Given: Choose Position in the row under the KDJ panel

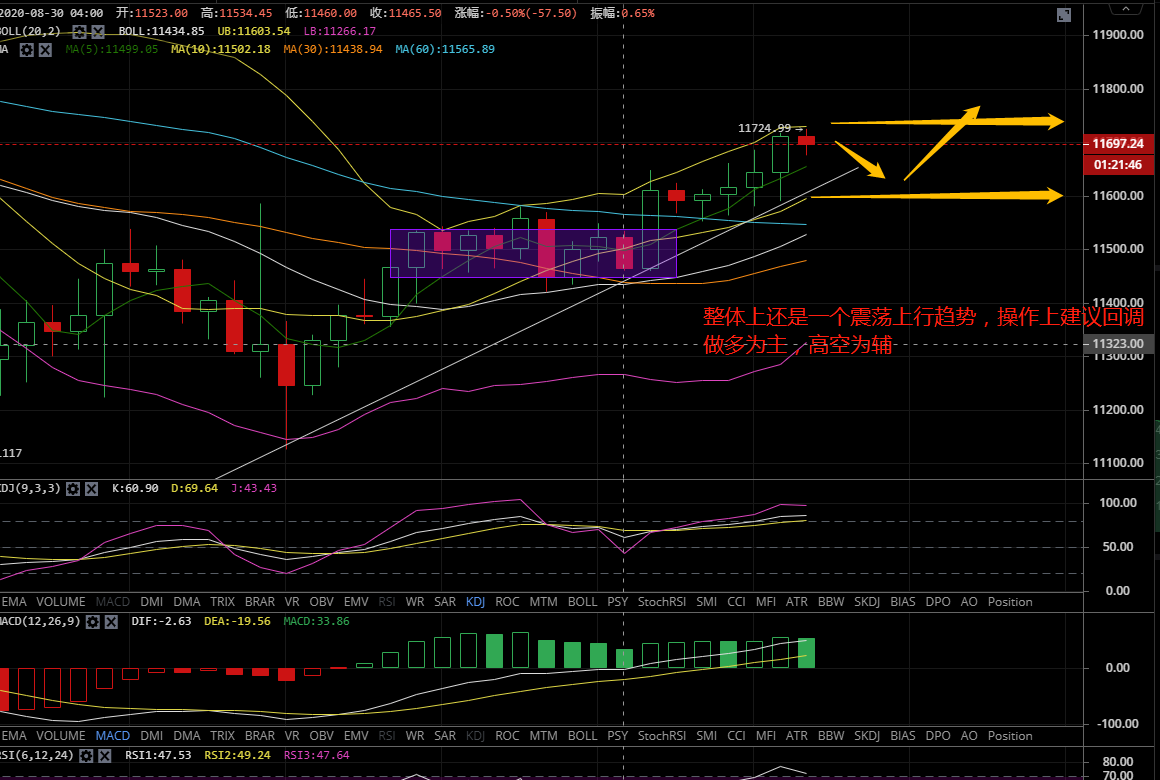Looking at the screenshot, I should (1009, 602).
